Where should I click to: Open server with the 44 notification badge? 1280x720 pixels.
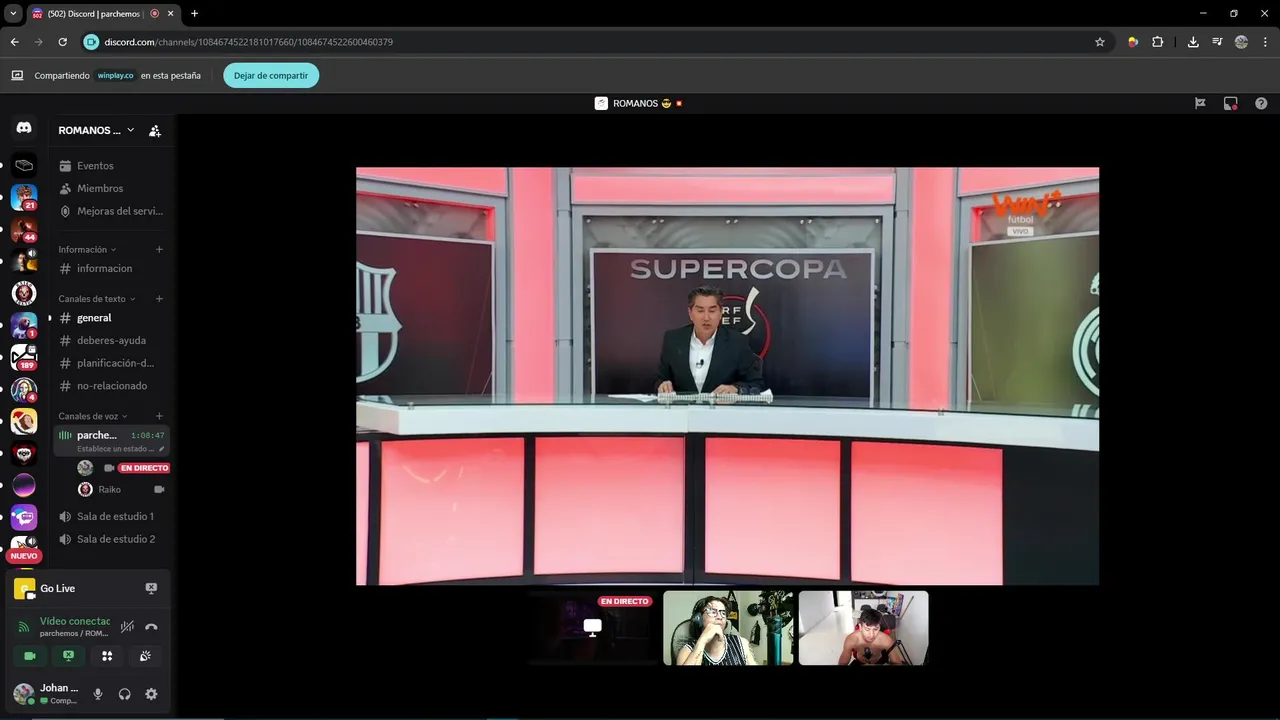click(24, 229)
